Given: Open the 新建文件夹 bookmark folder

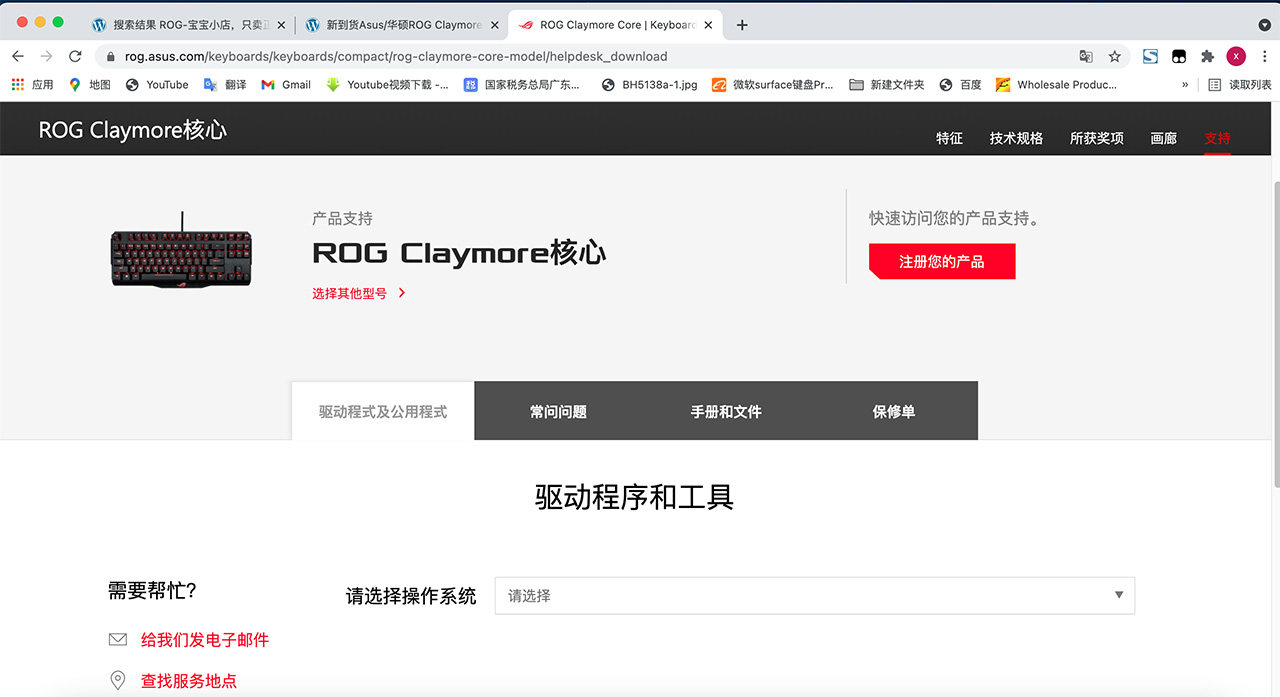Looking at the screenshot, I should point(887,85).
